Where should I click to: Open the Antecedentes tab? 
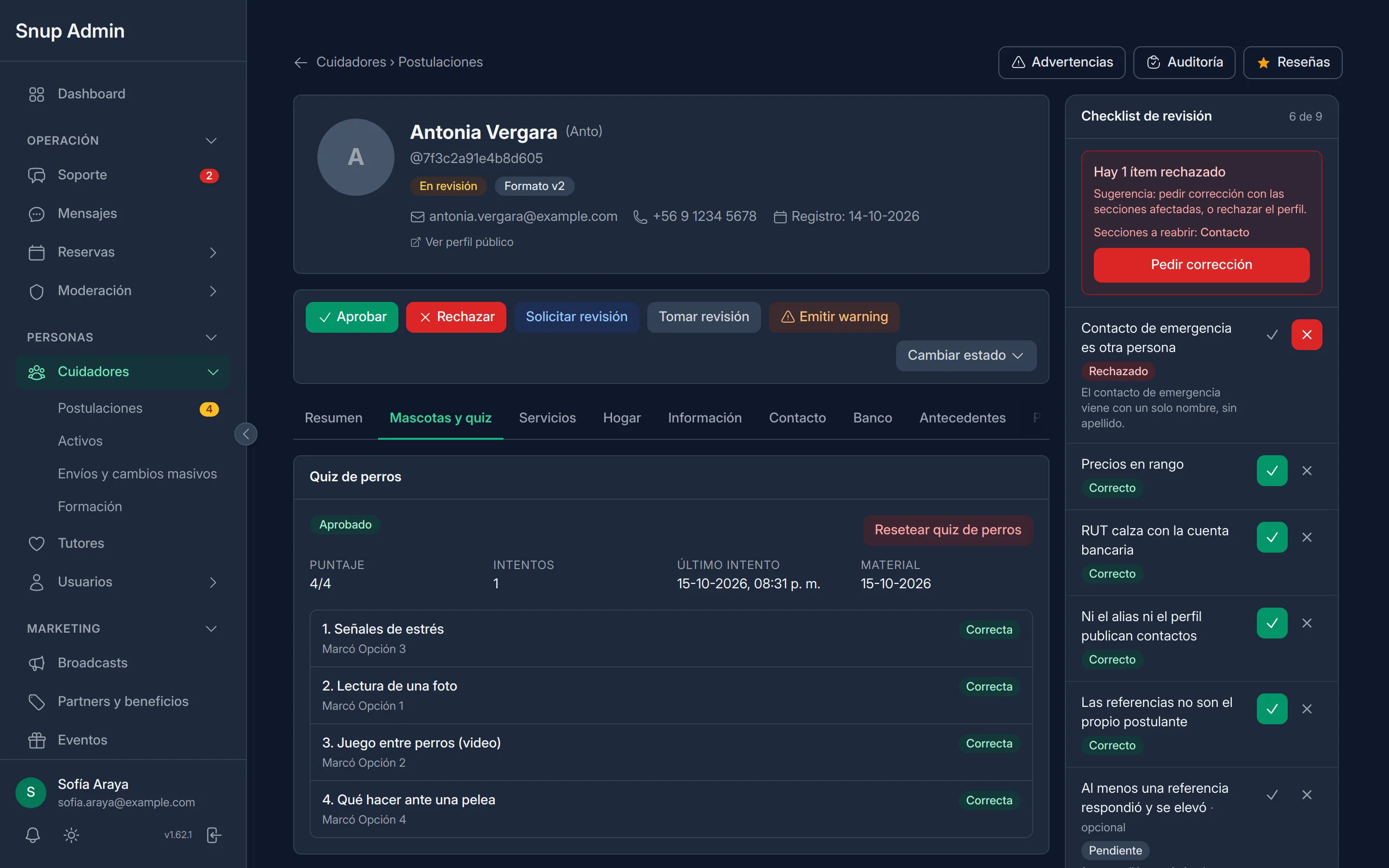coord(963,418)
